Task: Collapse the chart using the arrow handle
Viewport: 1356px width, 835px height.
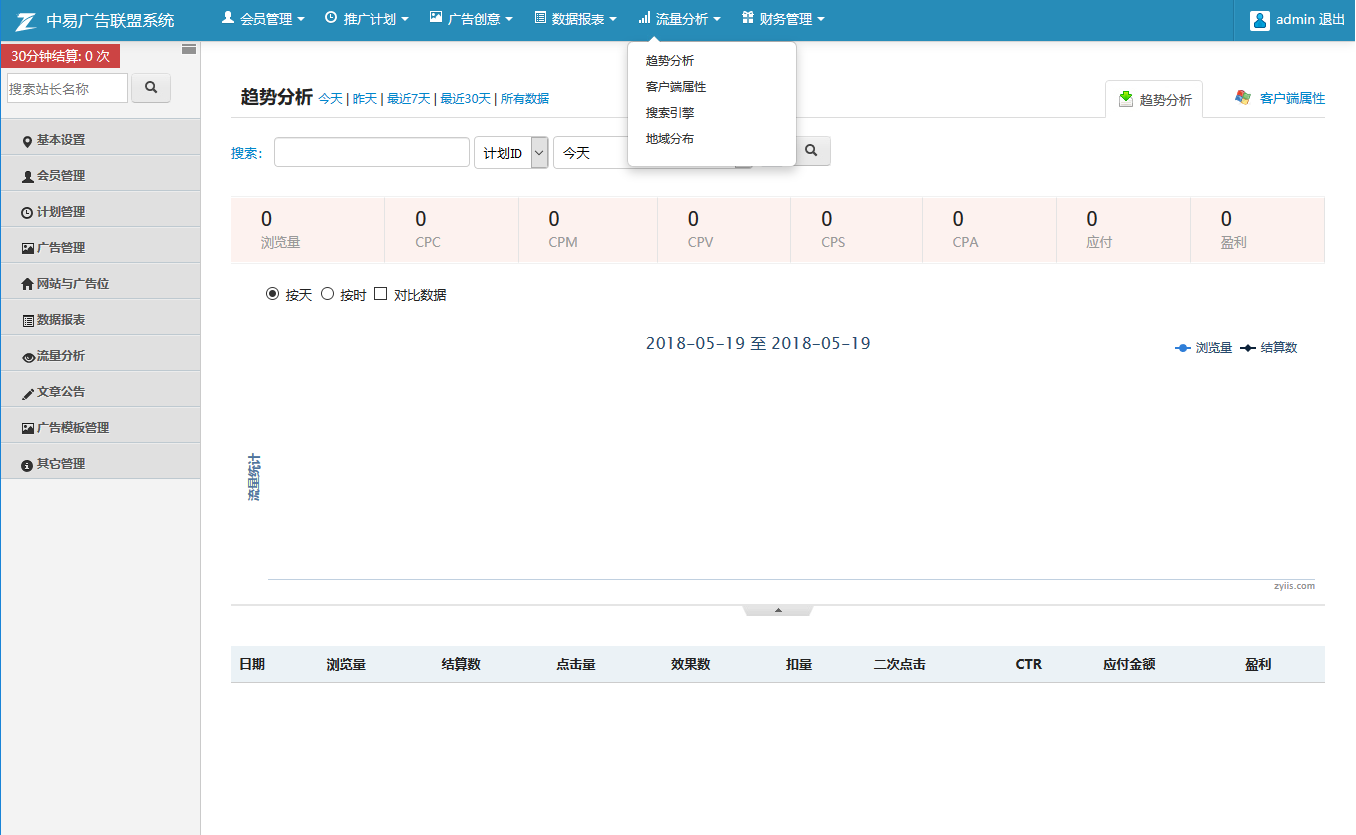Action: (x=778, y=610)
